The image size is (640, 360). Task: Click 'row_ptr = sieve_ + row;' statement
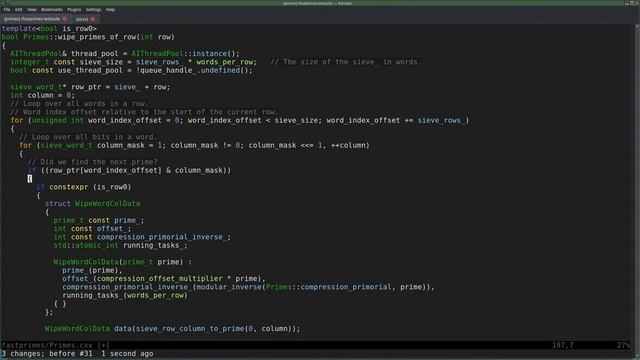coord(120,87)
